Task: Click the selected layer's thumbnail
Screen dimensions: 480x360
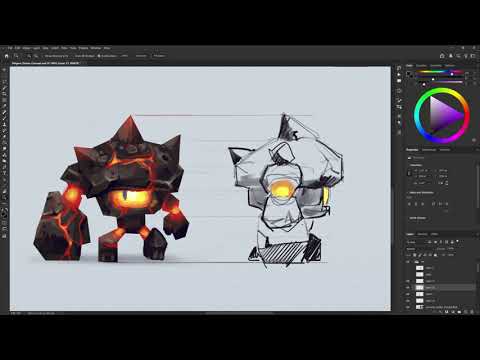Action: click(x=420, y=287)
